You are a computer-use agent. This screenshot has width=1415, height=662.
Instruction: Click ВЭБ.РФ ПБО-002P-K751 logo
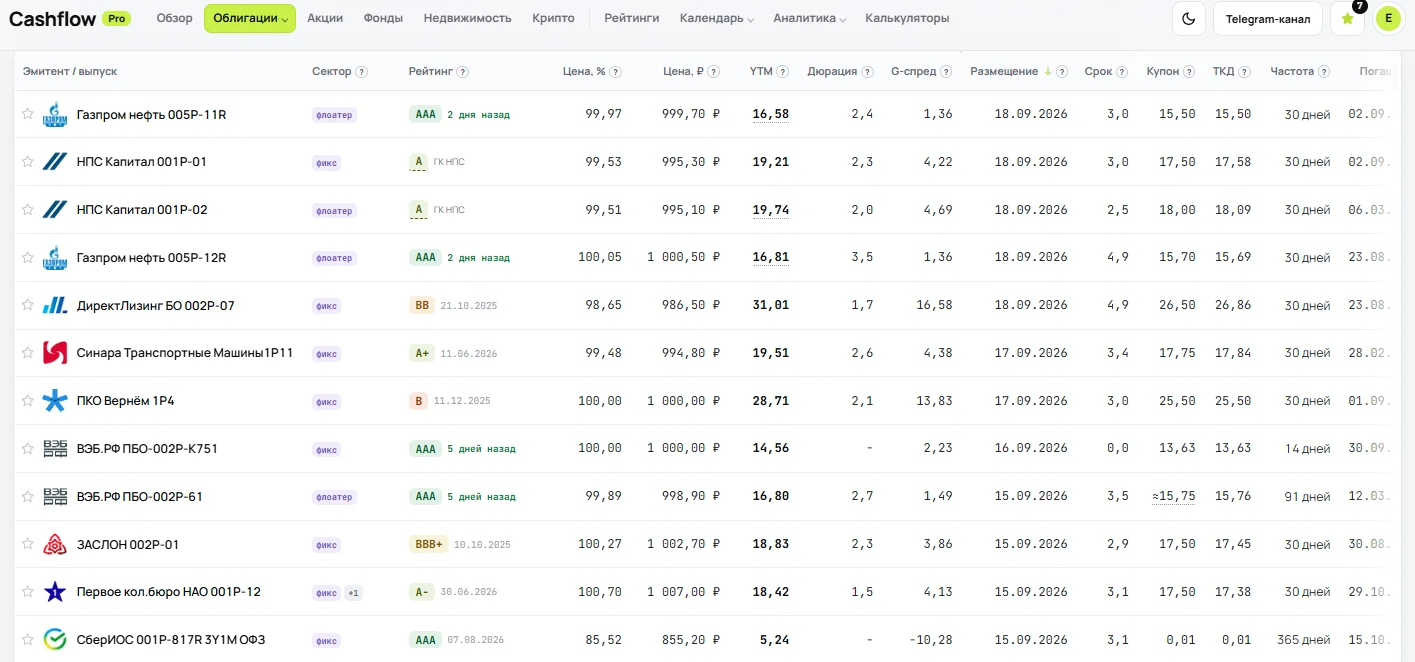click(x=55, y=449)
